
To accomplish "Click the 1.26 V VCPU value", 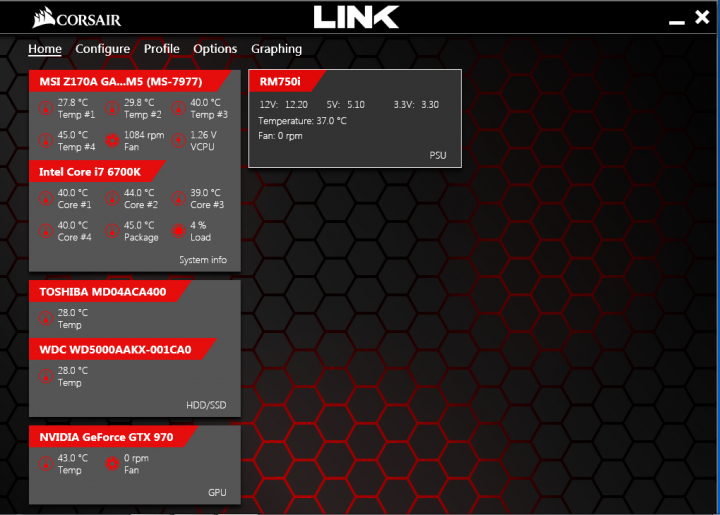I will (x=203, y=135).
